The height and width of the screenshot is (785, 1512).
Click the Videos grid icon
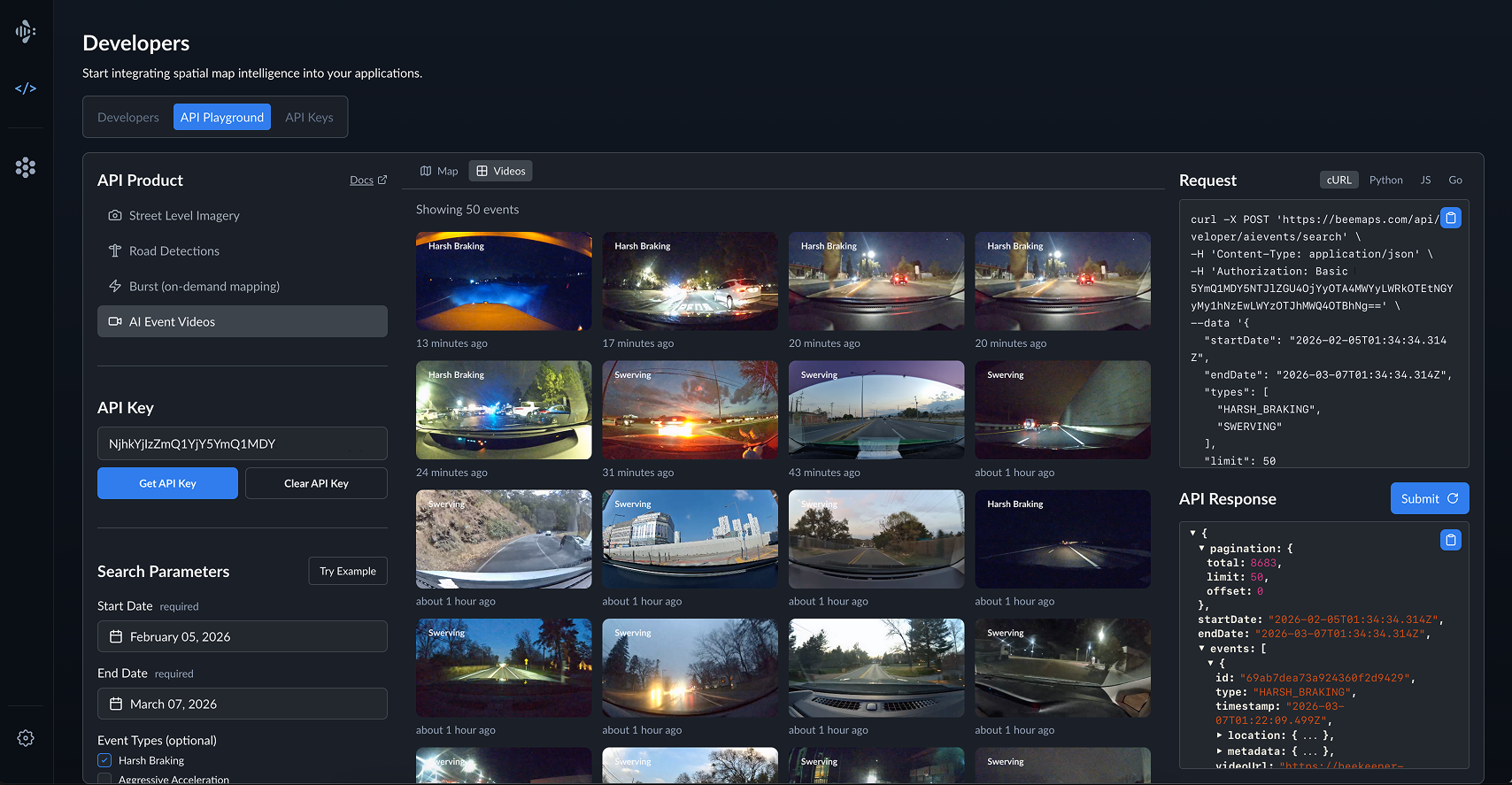click(x=482, y=171)
